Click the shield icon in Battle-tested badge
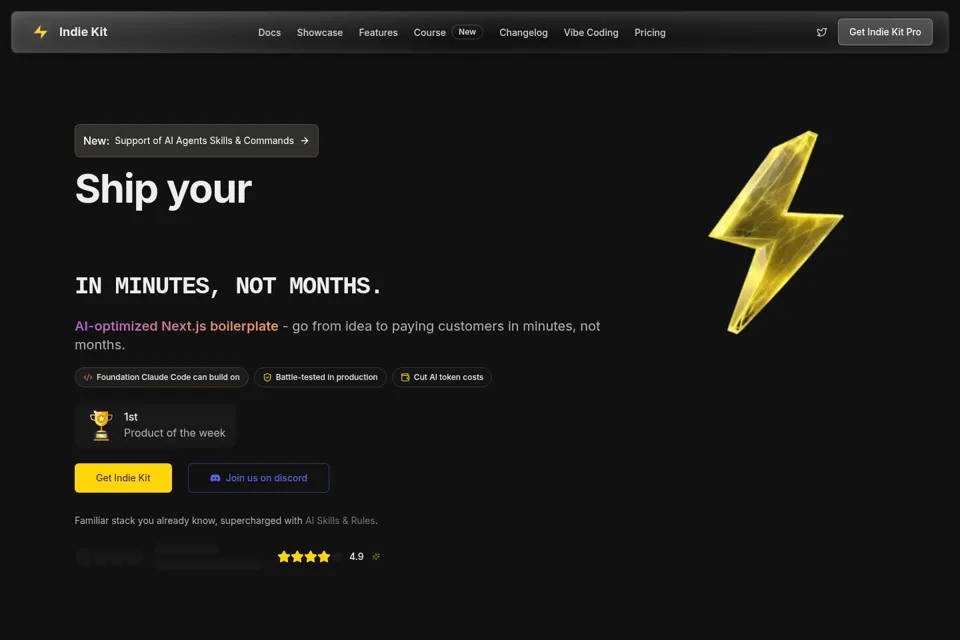960x640 pixels. pyautogui.click(x=267, y=377)
